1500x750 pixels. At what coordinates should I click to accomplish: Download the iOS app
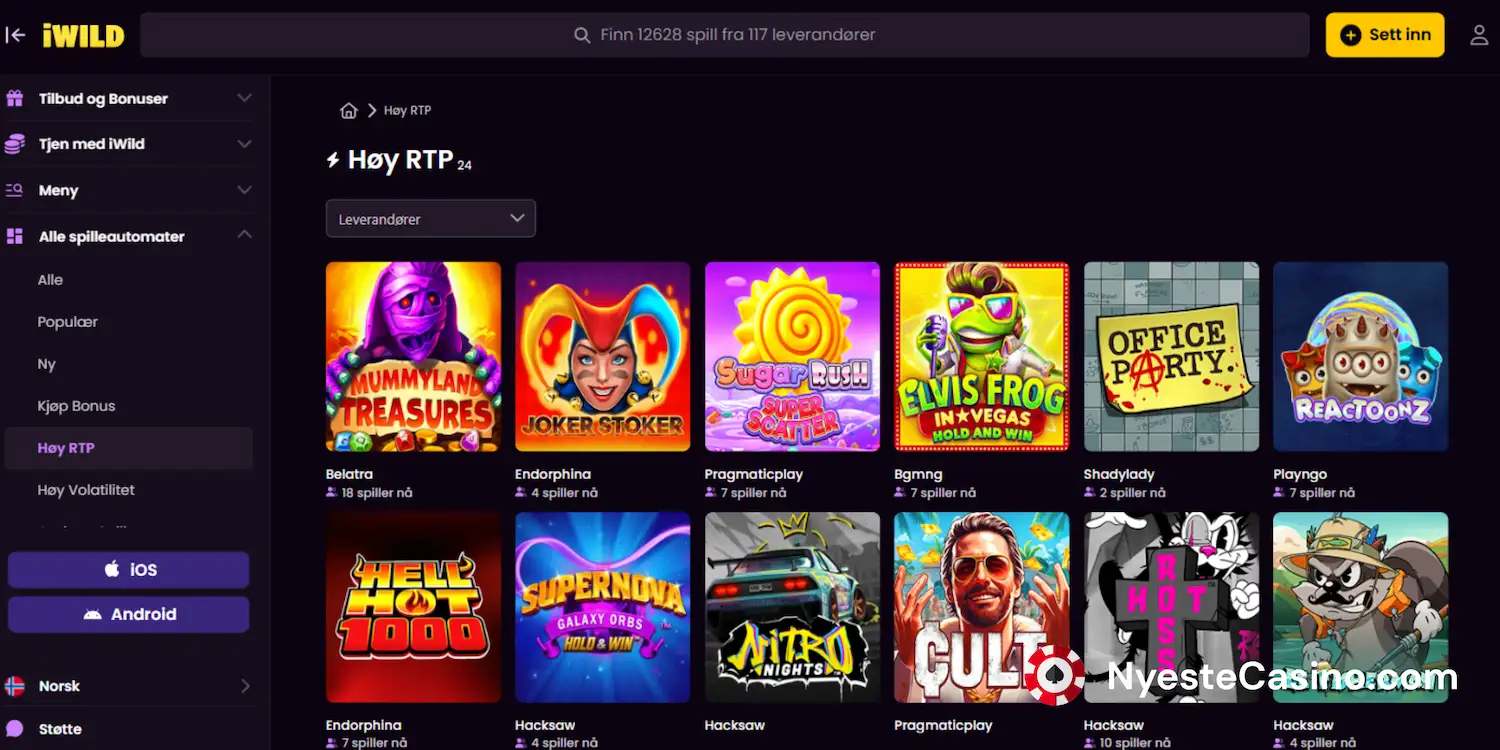tap(128, 570)
